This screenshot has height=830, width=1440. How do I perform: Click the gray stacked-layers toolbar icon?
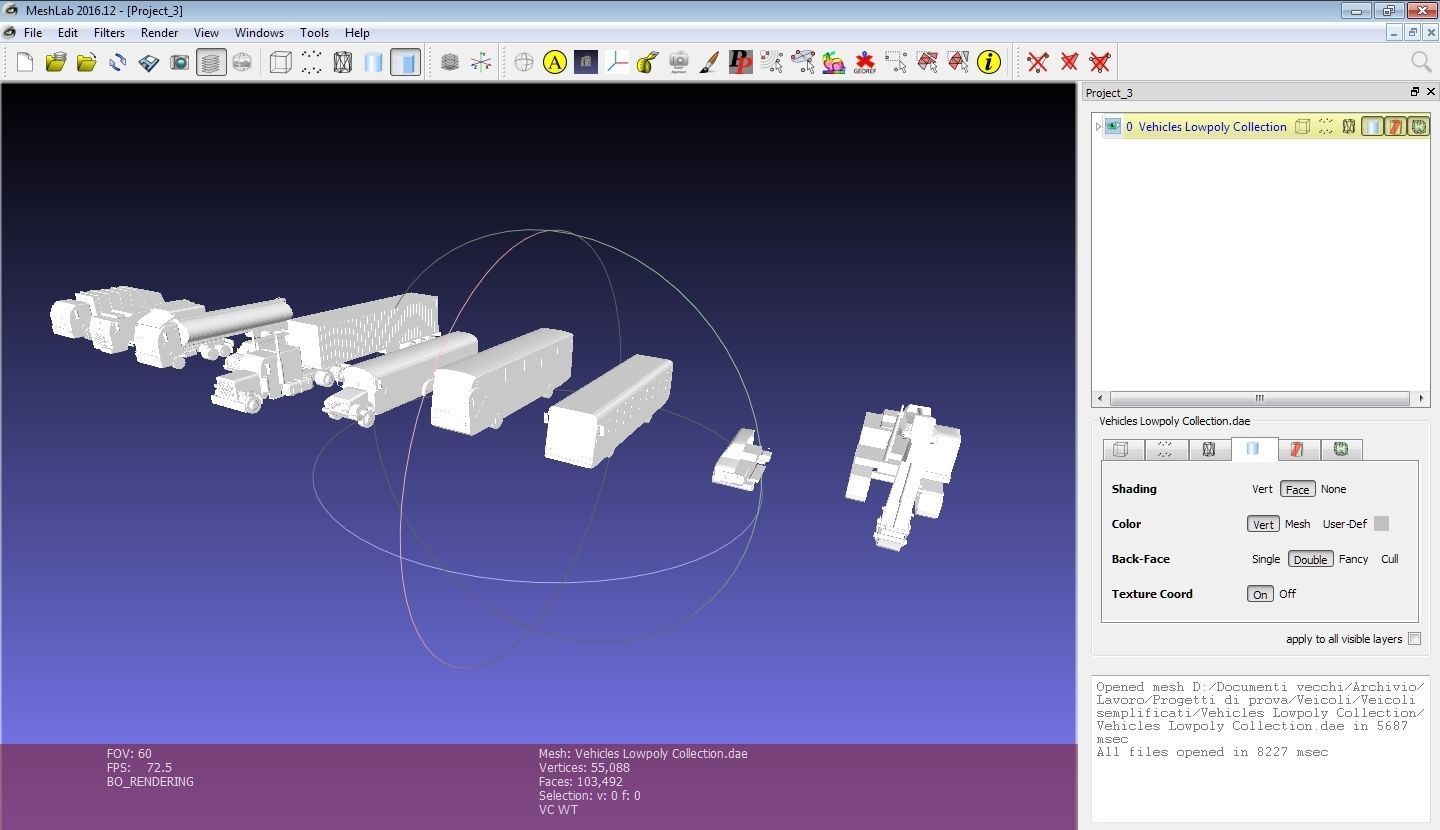[450, 62]
